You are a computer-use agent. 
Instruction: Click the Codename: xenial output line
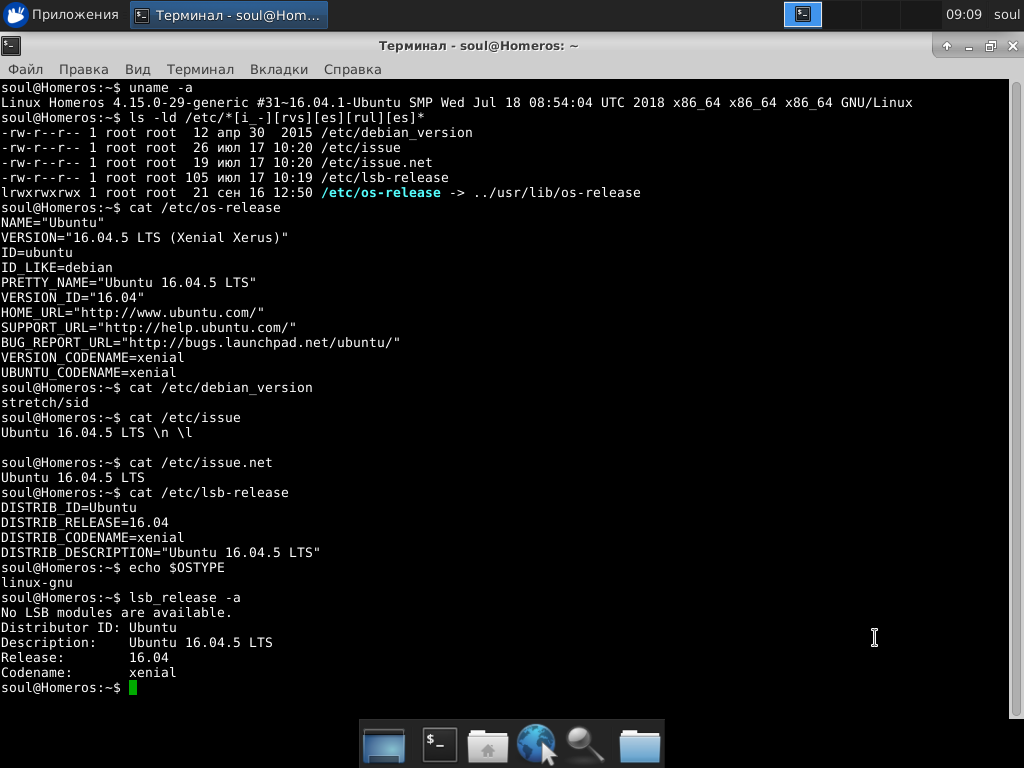88,673
